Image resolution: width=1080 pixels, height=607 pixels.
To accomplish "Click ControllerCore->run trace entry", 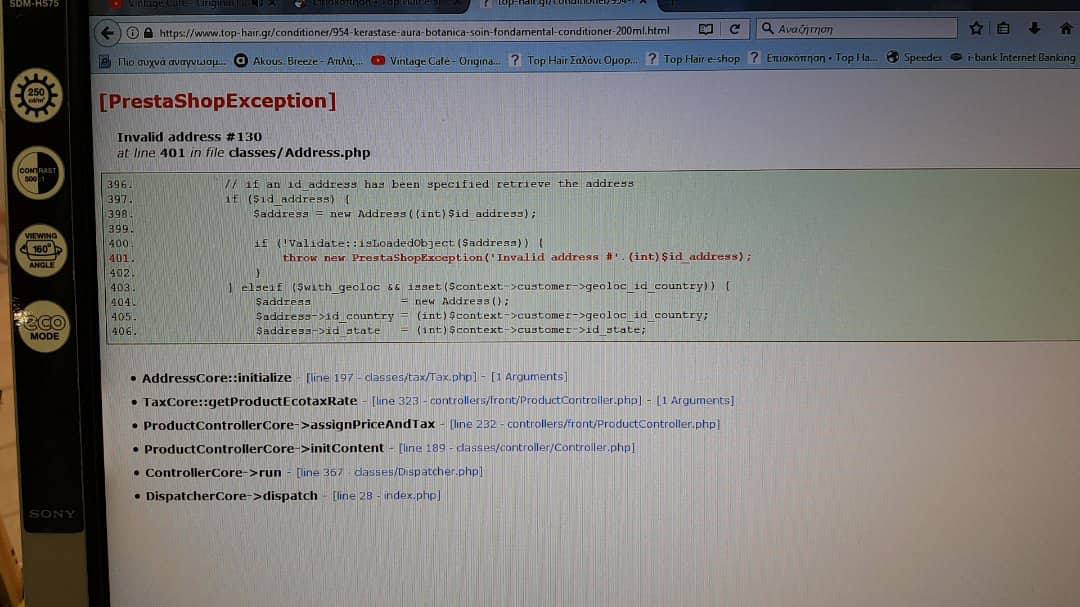I will tap(213, 473).
